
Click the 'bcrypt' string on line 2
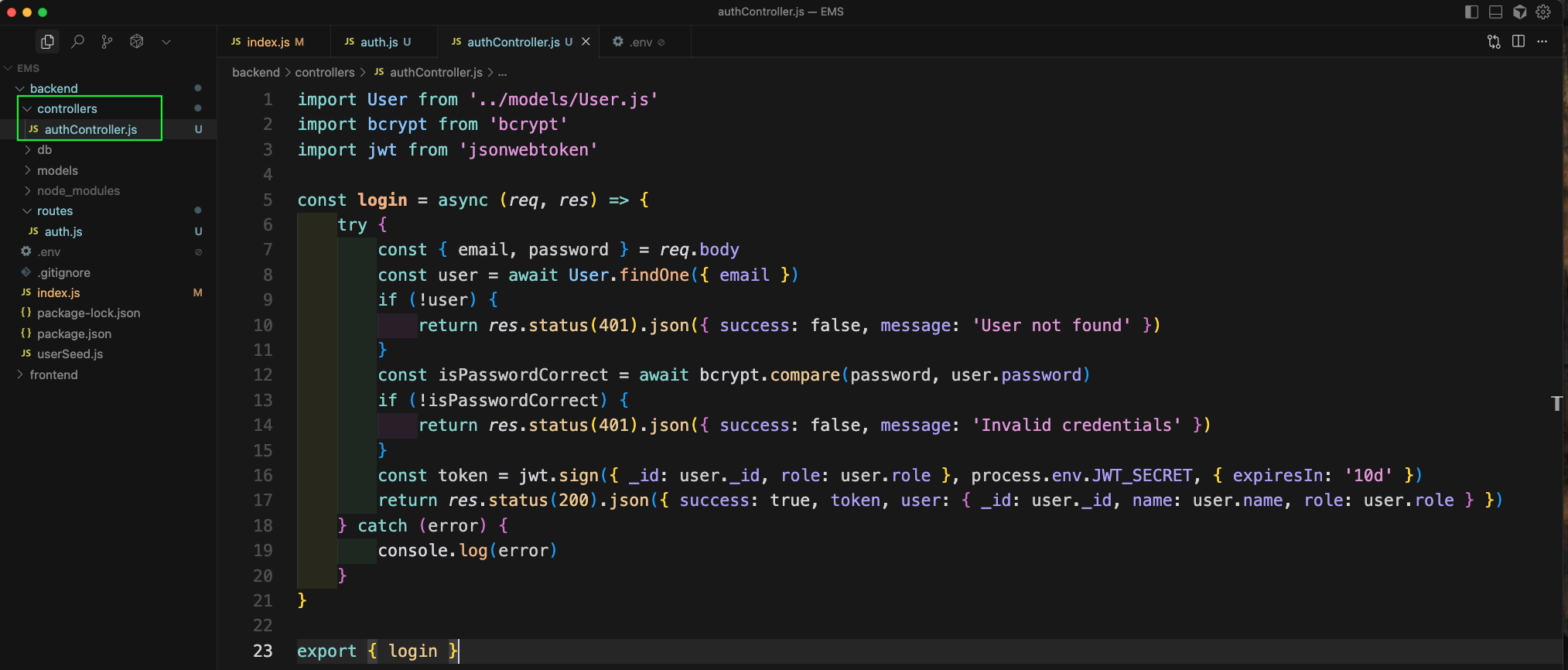[x=528, y=124]
